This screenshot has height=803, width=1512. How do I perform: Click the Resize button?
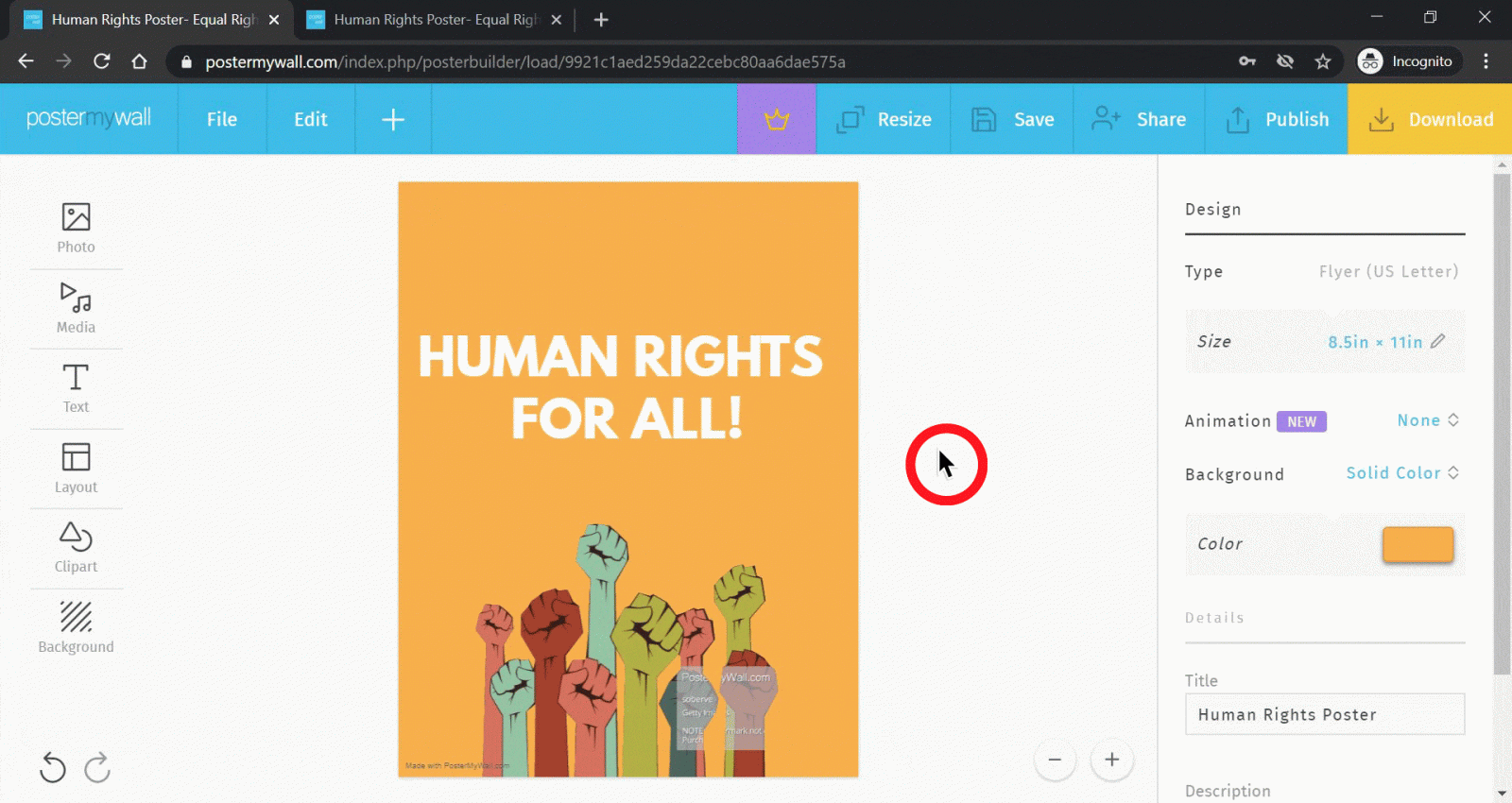point(884,119)
